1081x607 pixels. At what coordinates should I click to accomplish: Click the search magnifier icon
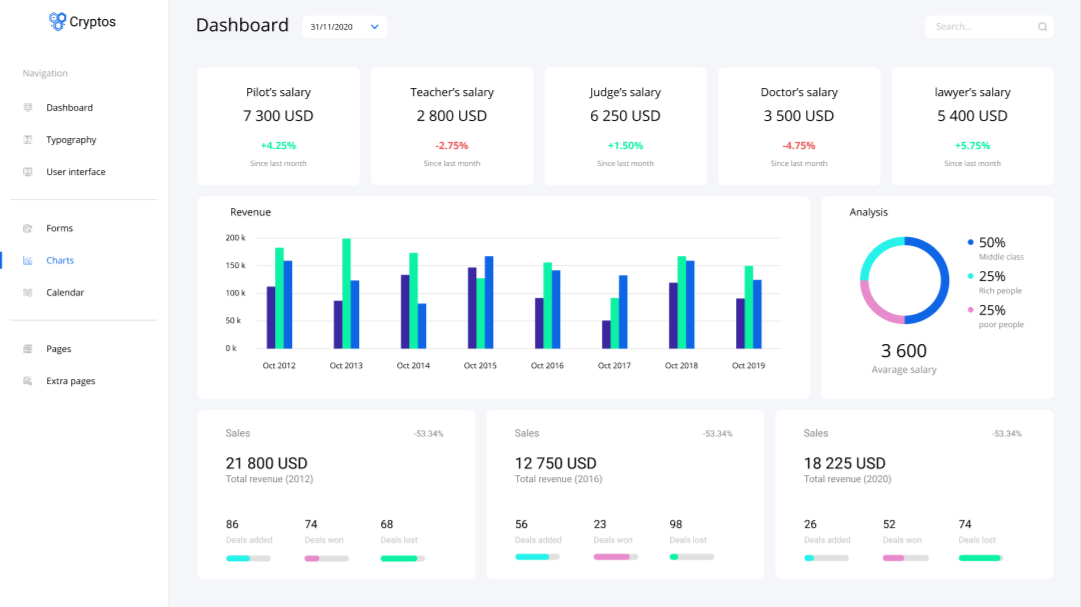click(1042, 27)
